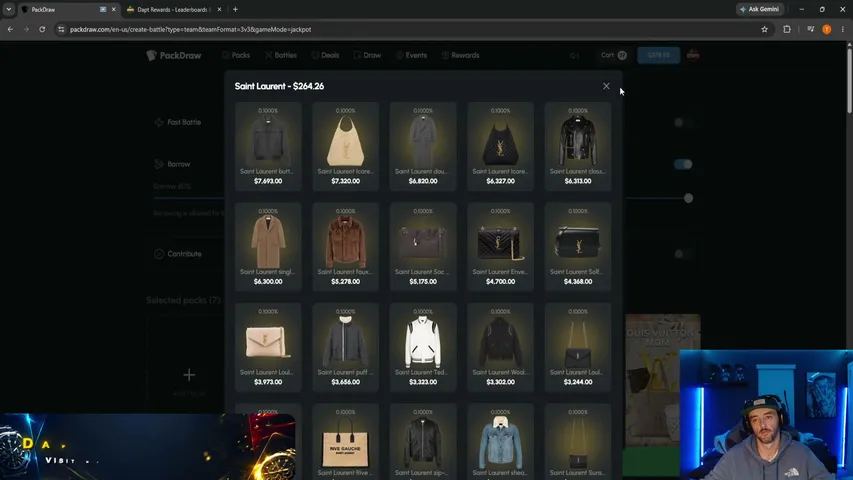
Task: Click the PackDraw logo in the header
Action: click(174, 55)
